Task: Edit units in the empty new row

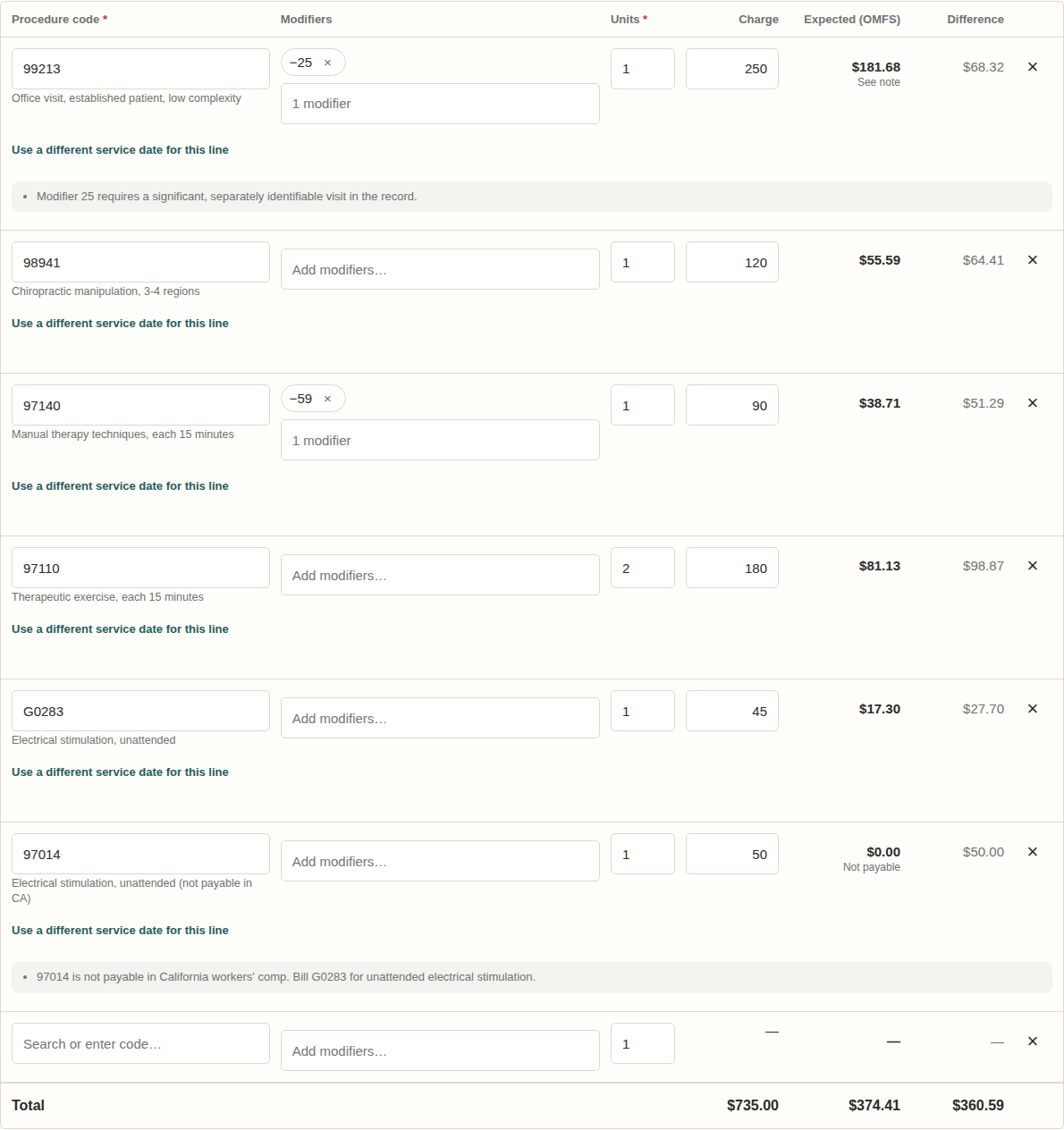Action: tap(643, 1043)
